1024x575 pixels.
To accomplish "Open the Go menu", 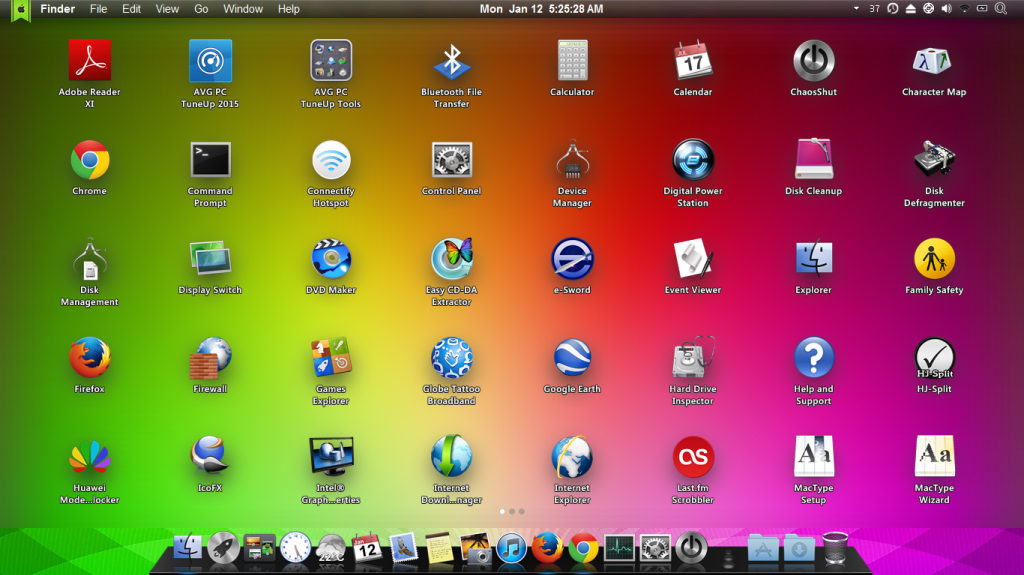I will (x=201, y=9).
